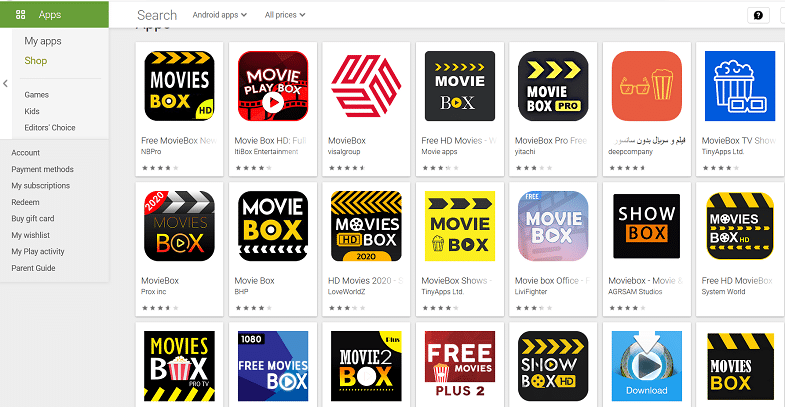Open the Movie2 Box Plus icon
Image resolution: width=785 pixels, height=407 pixels.
[366, 366]
